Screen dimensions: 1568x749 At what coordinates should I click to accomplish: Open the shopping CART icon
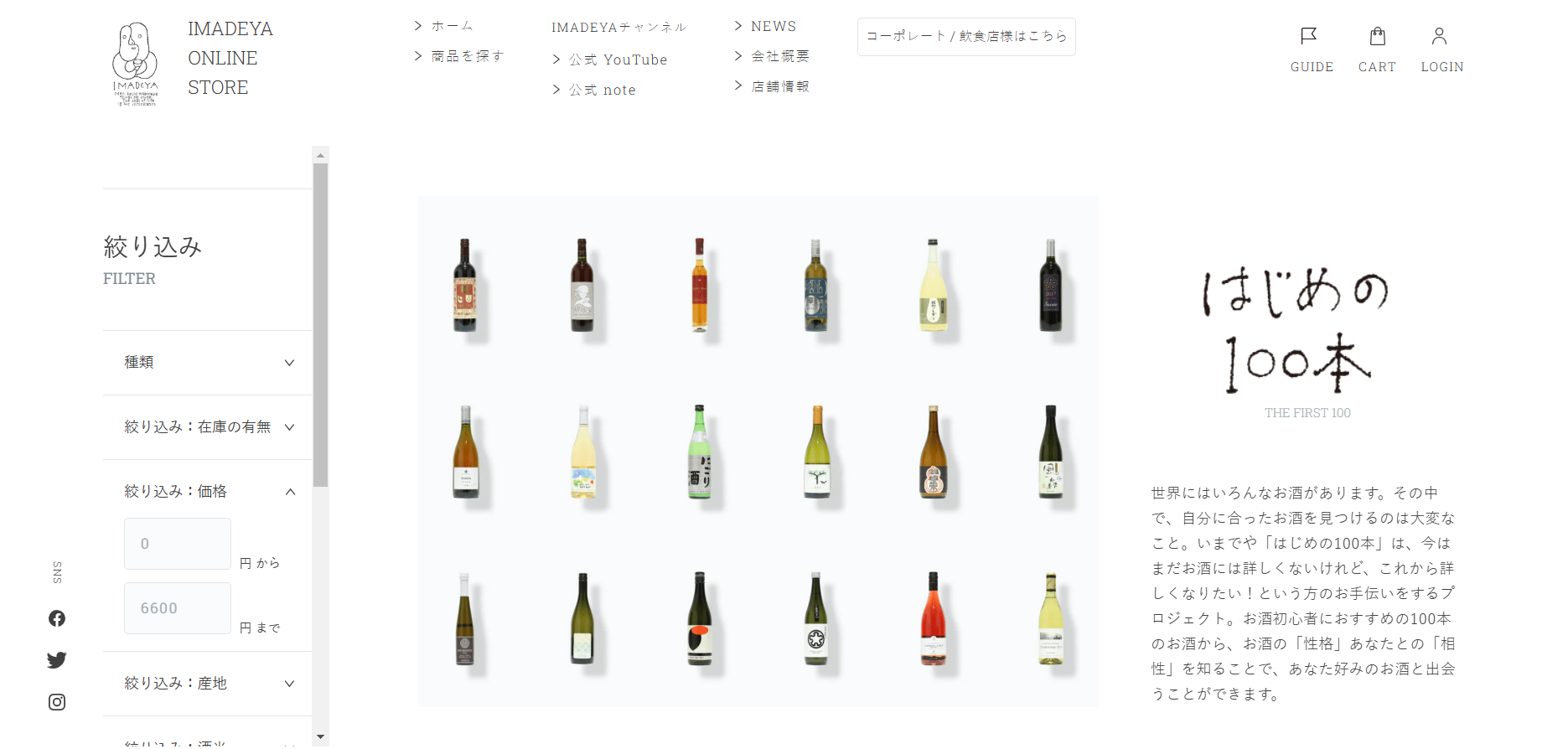(x=1377, y=37)
